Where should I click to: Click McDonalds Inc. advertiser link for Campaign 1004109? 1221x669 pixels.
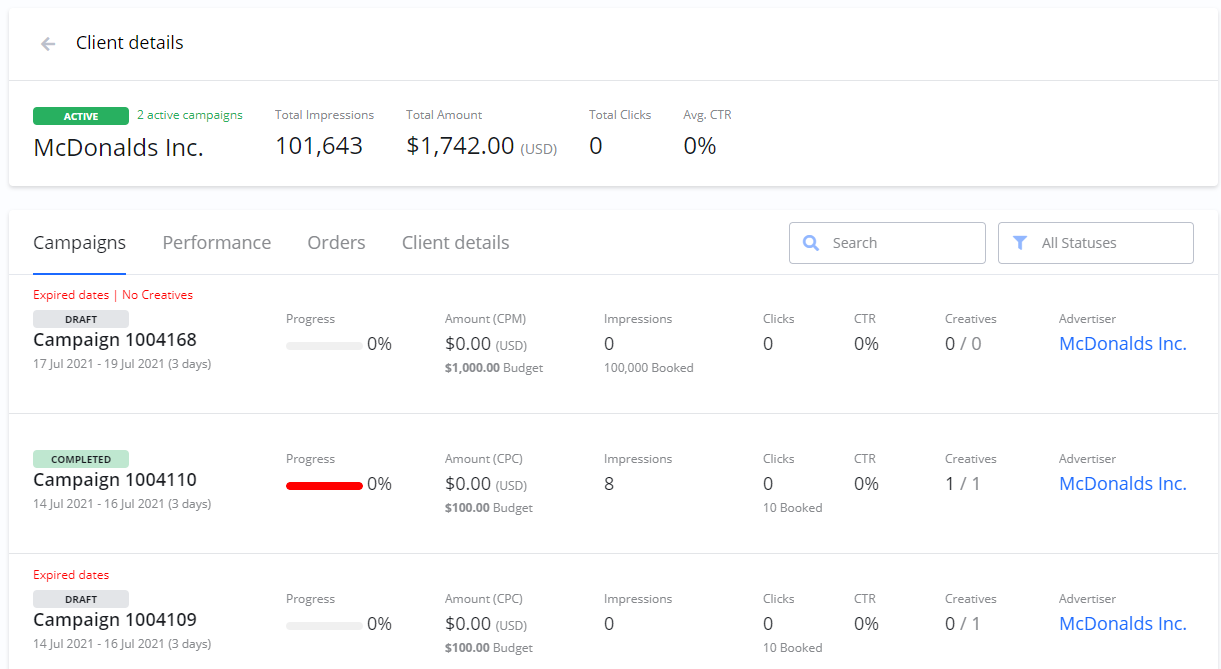pos(1122,624)
